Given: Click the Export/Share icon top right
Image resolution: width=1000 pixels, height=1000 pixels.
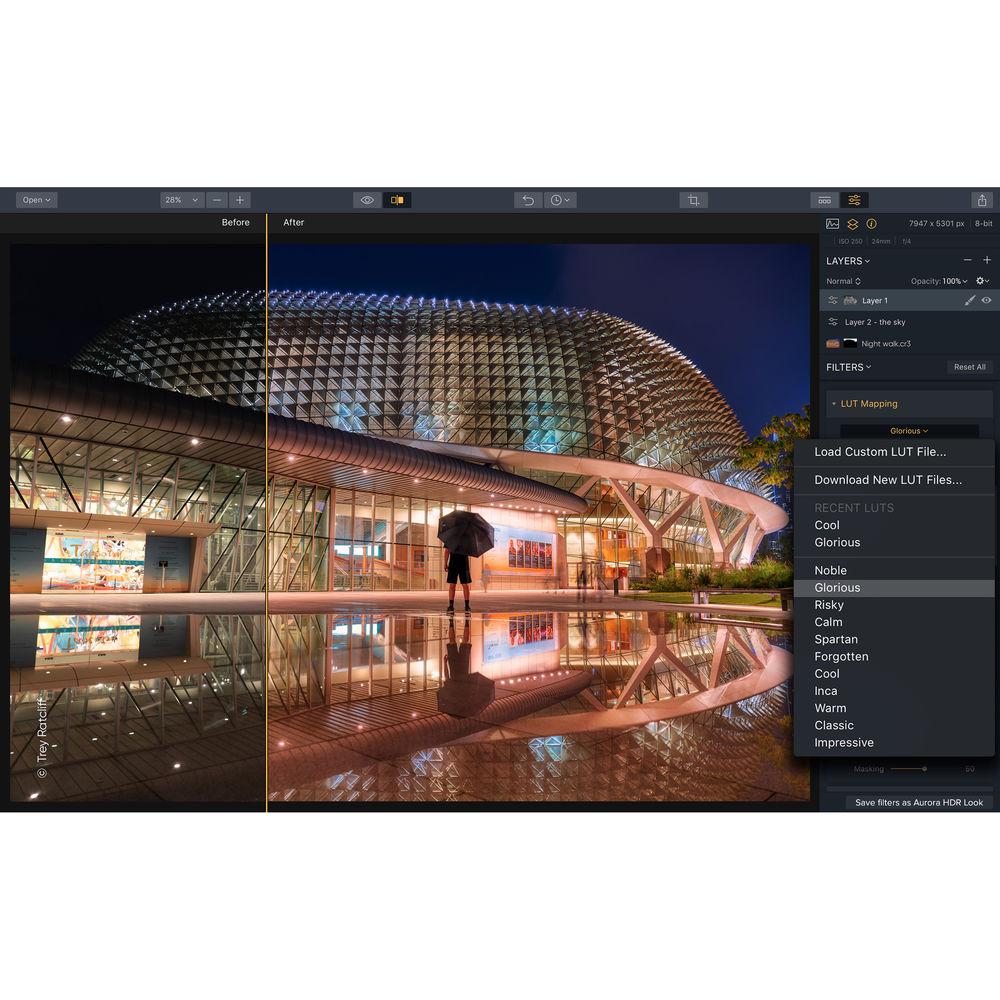Looking at the screenshot, I should tap(983, 199).
